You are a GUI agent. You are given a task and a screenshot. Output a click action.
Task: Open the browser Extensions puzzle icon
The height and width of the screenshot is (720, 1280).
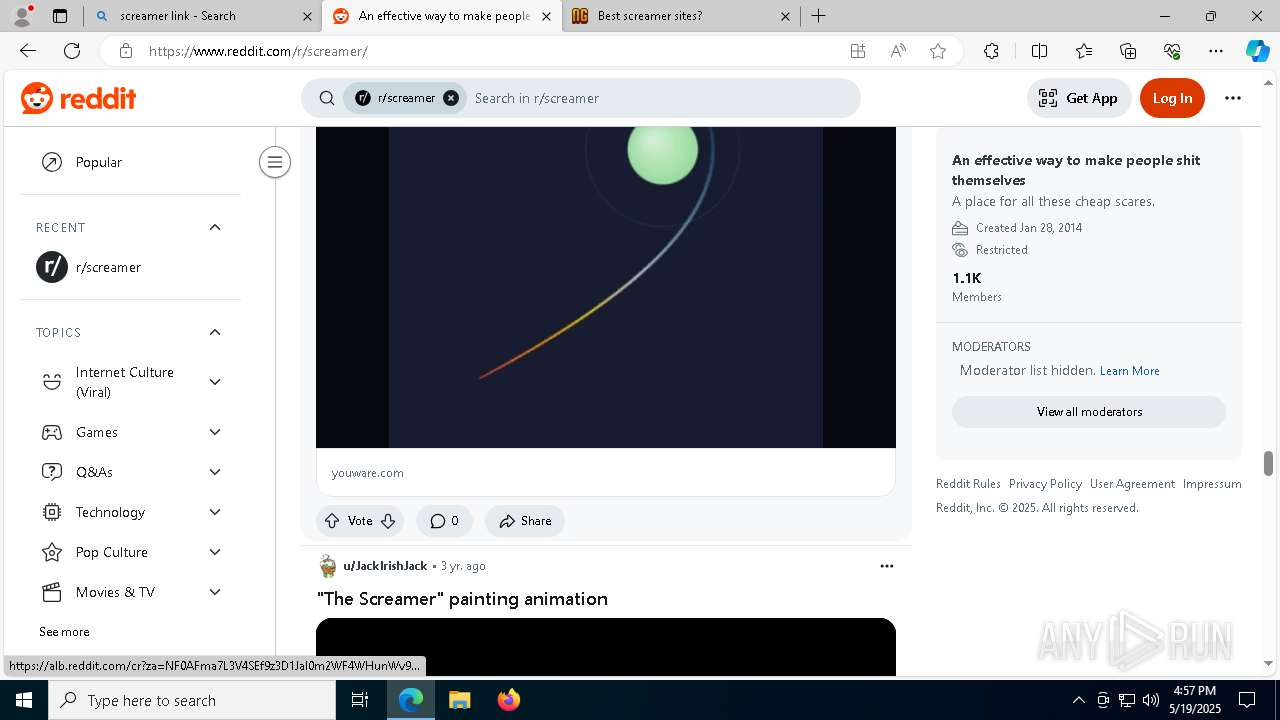[991, 51]
